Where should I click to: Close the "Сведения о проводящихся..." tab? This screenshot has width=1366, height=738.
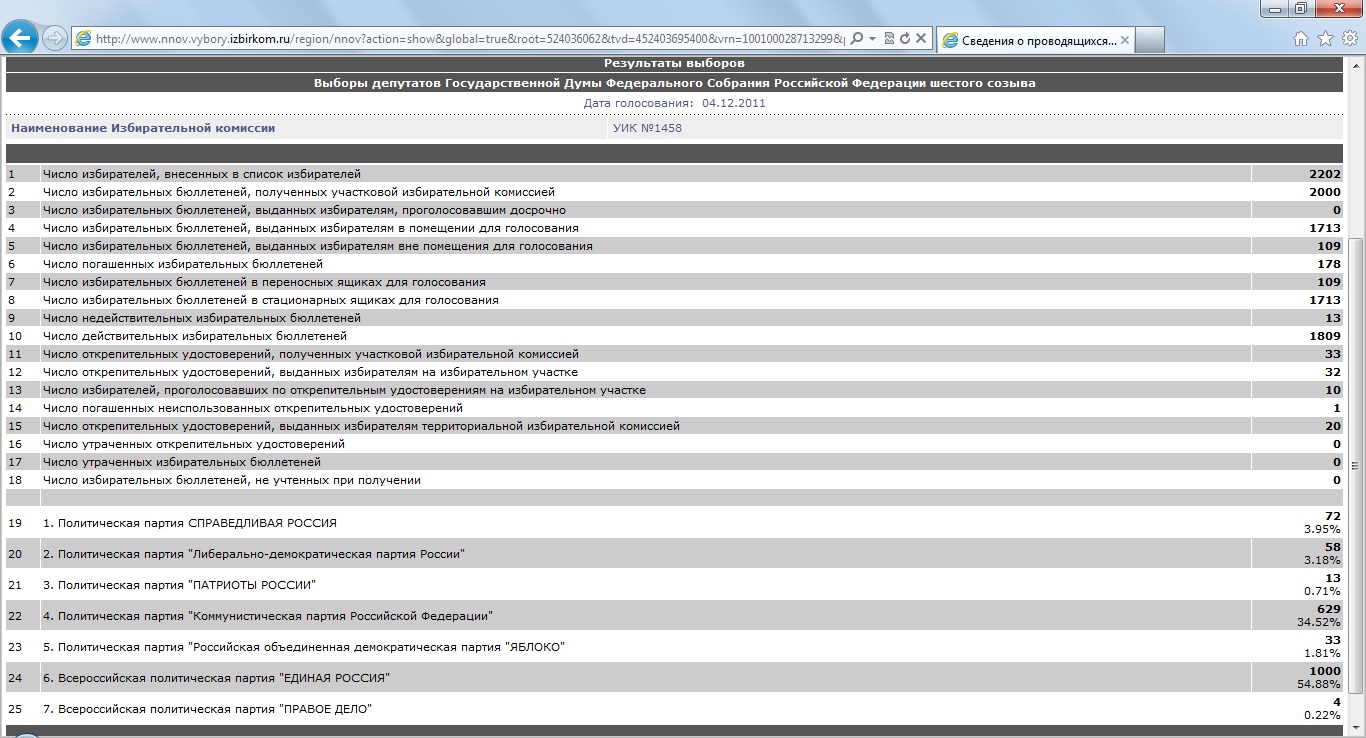(1125, 40)
